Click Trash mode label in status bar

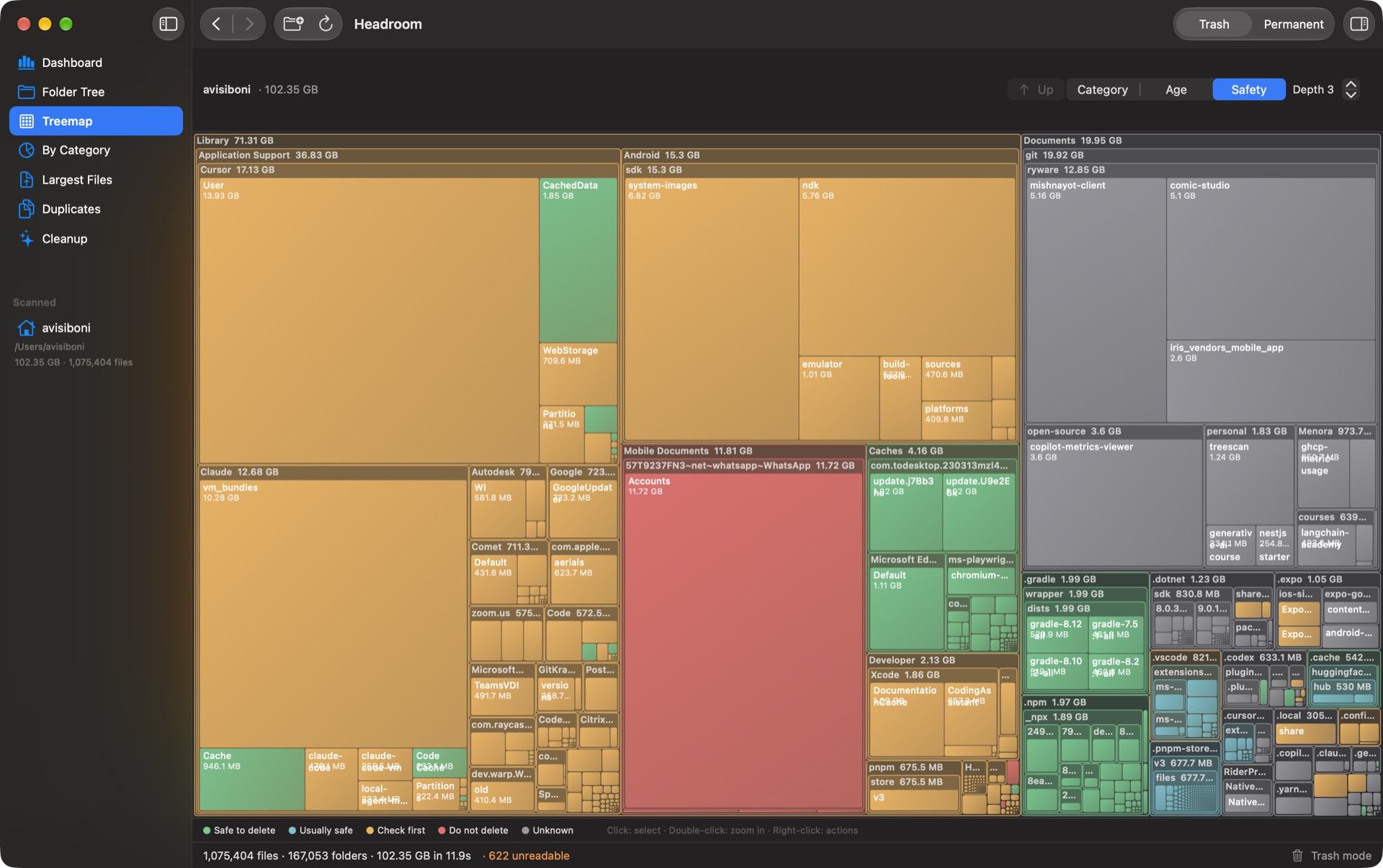coord(1341,856)
